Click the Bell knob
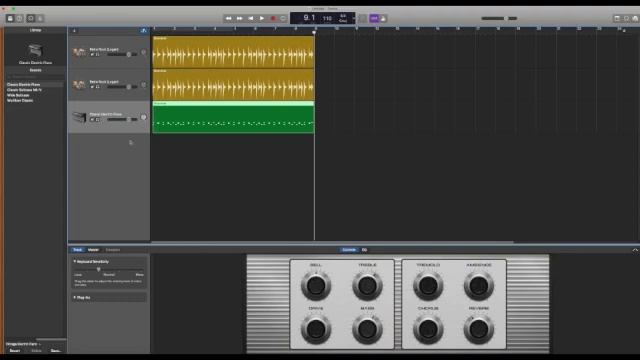640x360 pixels. pos(316,286)
